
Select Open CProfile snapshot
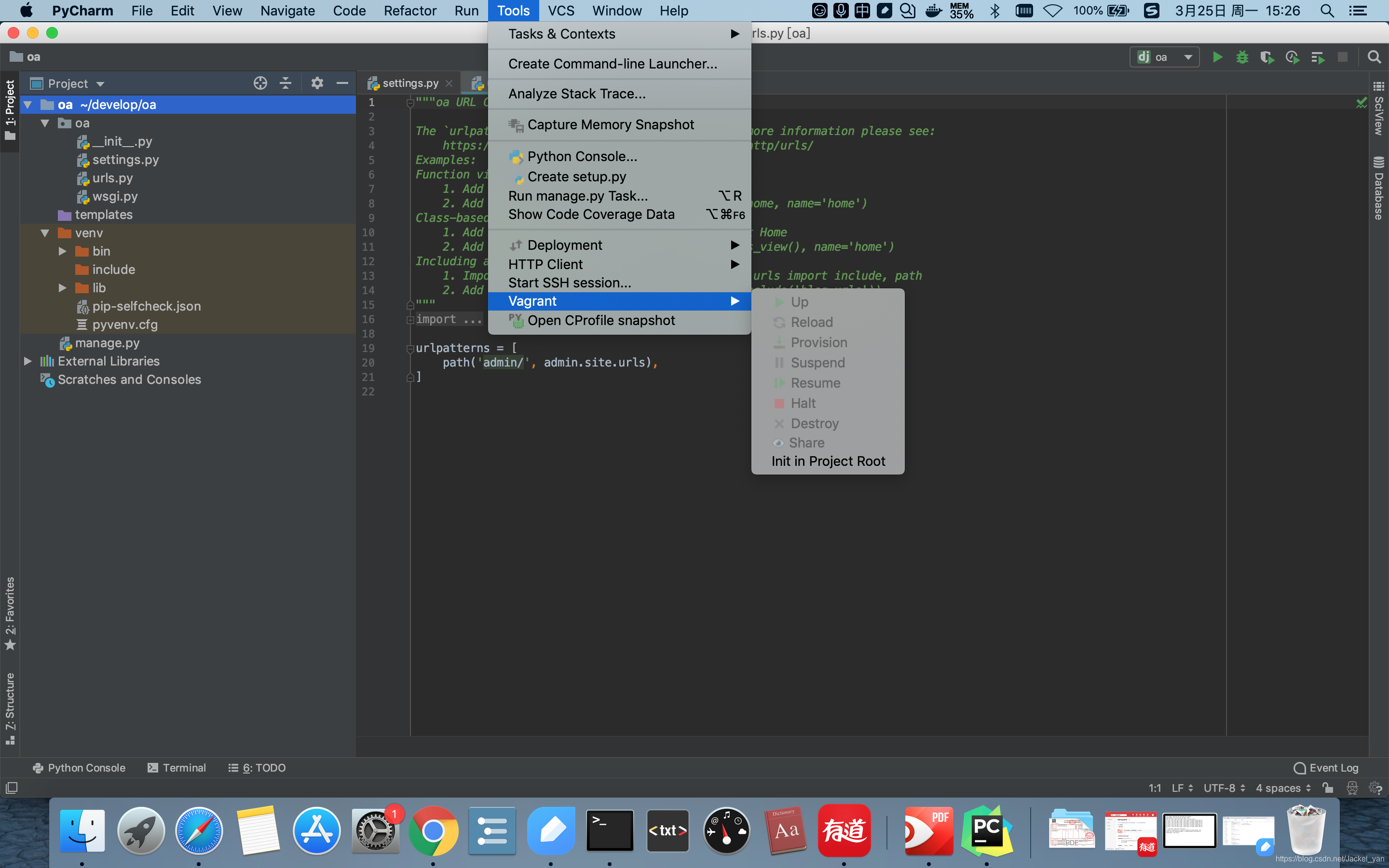[x=619, y=320]
